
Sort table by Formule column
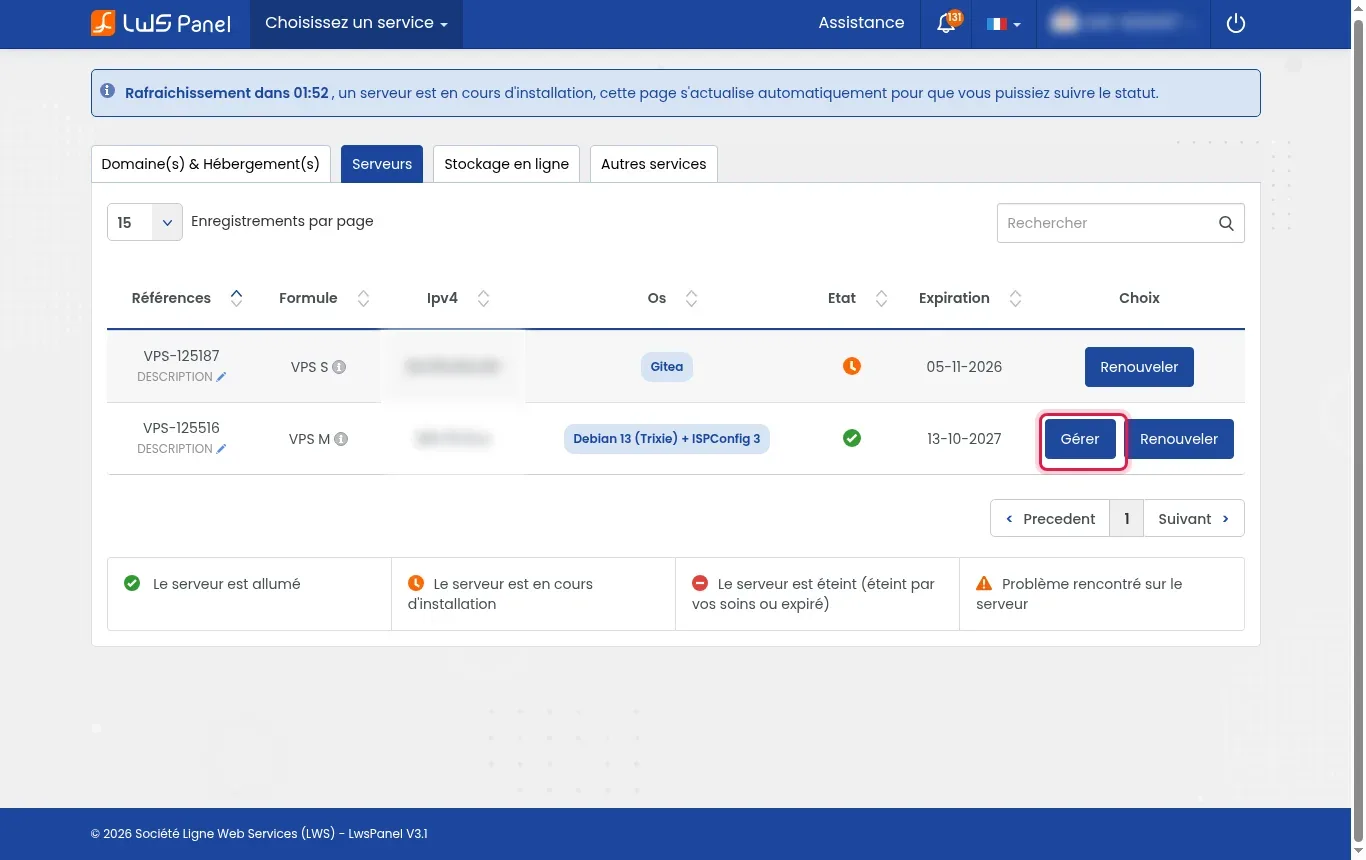click(363, 298)
